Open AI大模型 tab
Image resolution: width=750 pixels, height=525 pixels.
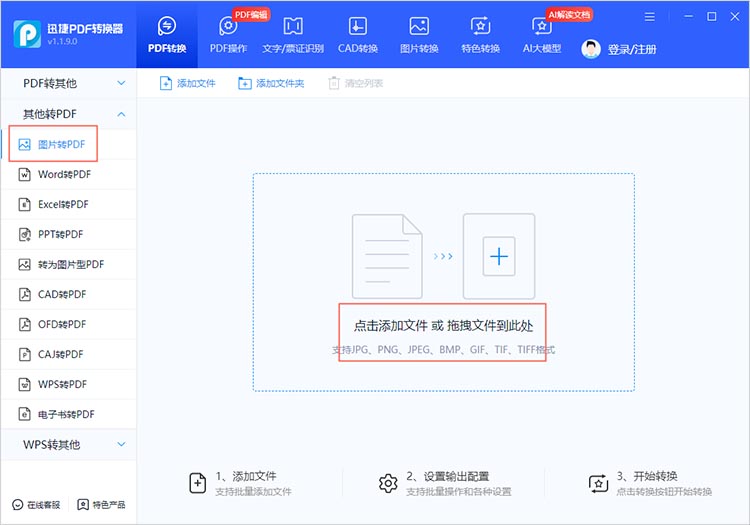541,34
